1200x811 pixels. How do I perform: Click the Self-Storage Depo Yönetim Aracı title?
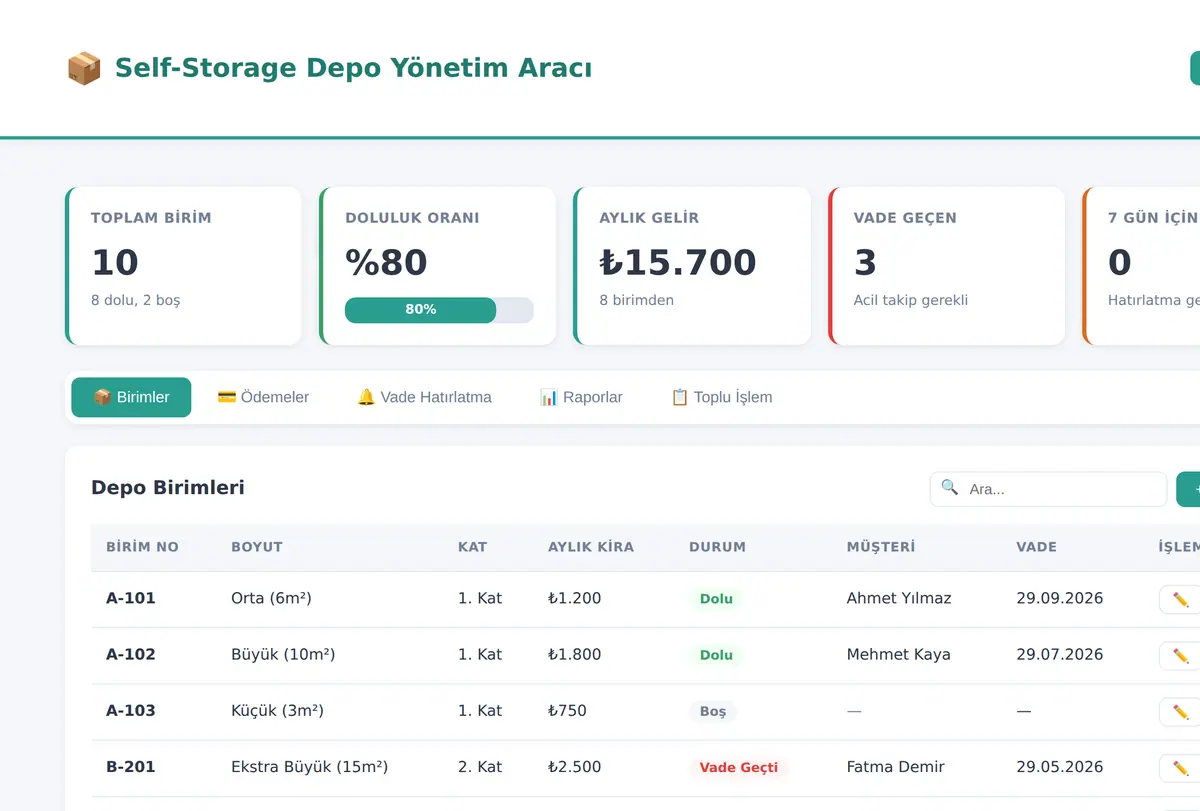pos(353,68)
